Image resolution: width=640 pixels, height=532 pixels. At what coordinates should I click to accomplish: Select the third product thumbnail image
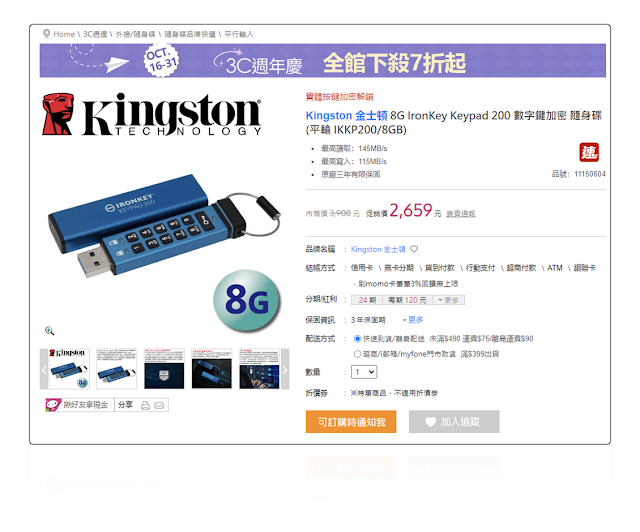(x=164, y=369)
